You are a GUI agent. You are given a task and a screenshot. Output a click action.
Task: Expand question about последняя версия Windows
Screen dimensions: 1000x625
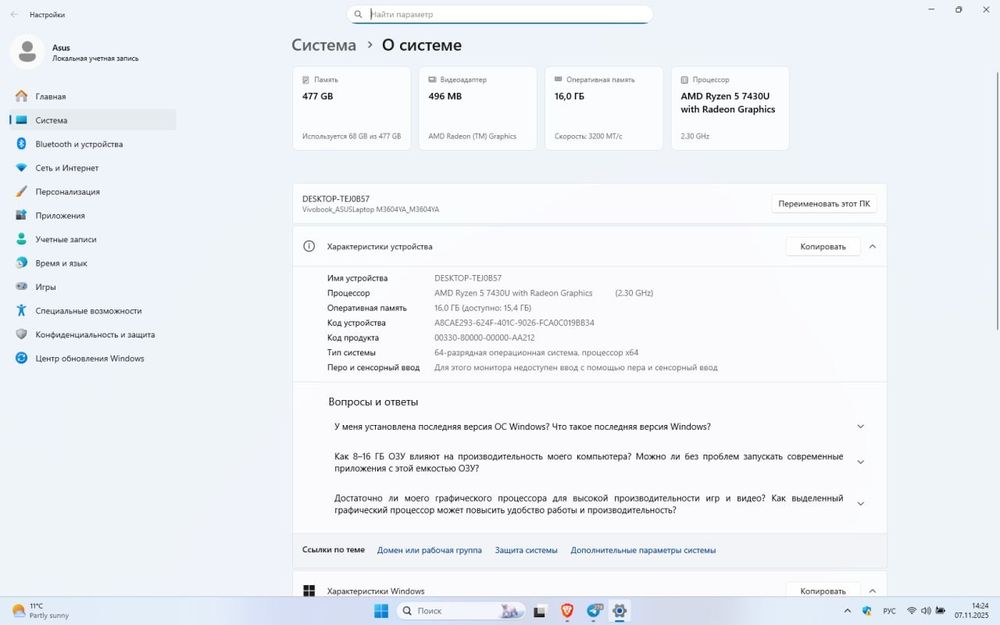[860, 427]
